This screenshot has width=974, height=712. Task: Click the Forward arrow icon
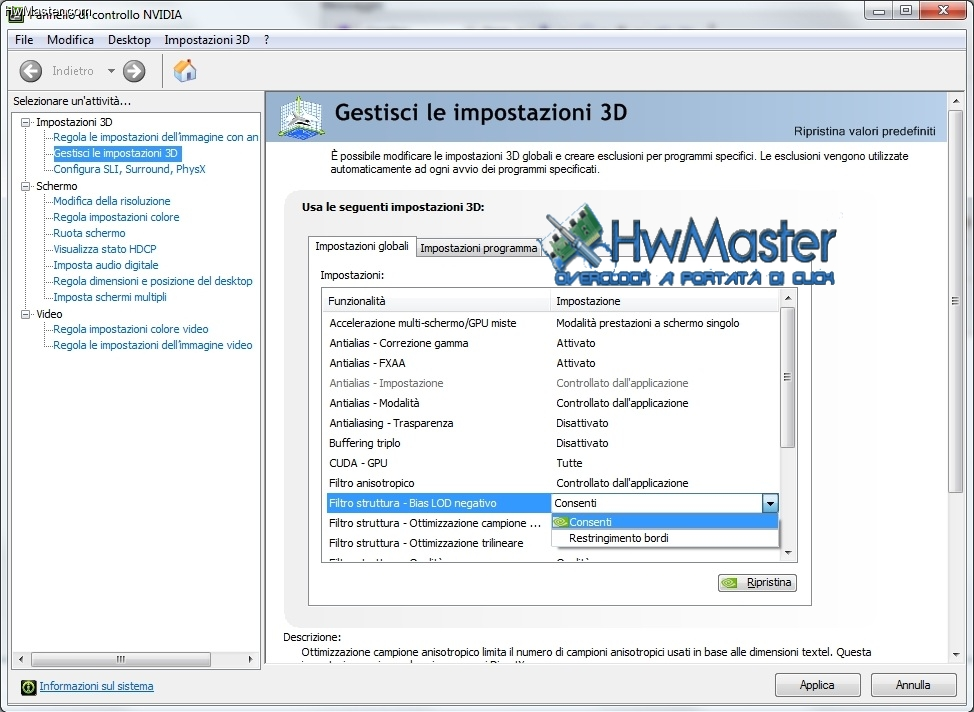(134, 71)
